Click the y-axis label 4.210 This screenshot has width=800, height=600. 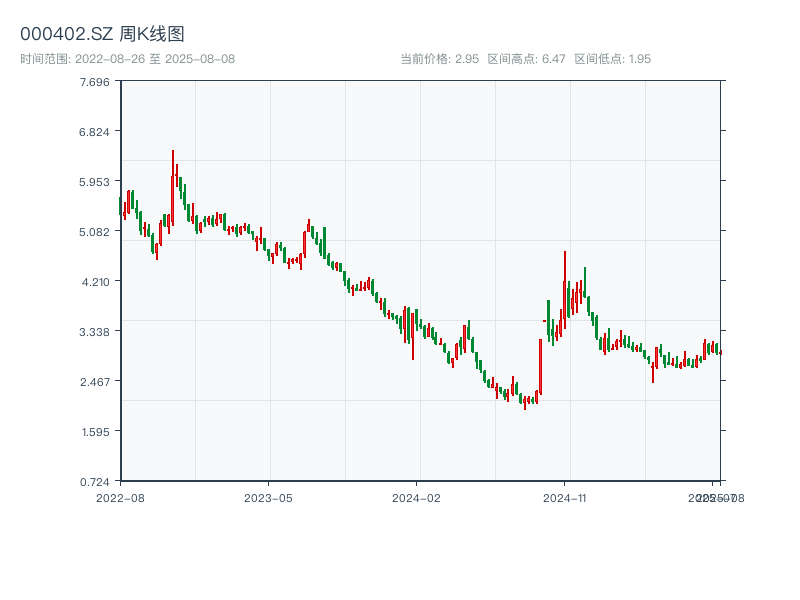tap(95, 282)
